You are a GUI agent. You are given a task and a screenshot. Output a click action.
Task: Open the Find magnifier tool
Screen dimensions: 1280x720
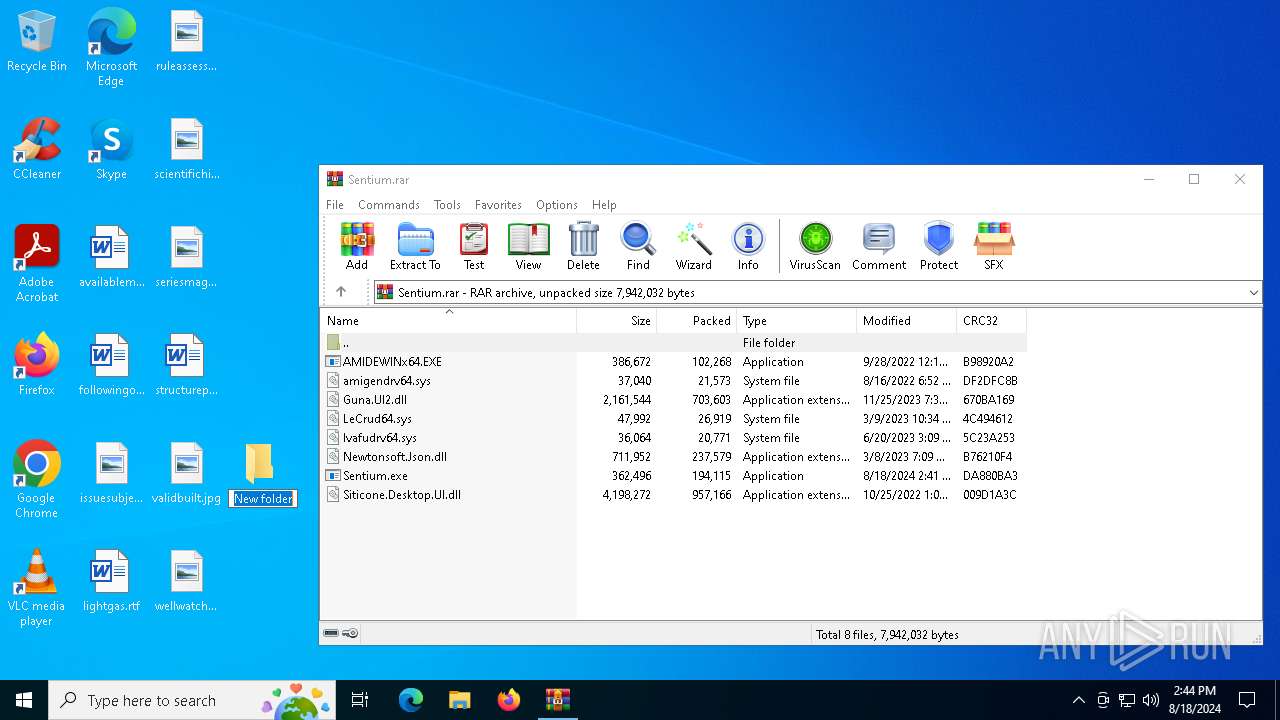point(638,247)
